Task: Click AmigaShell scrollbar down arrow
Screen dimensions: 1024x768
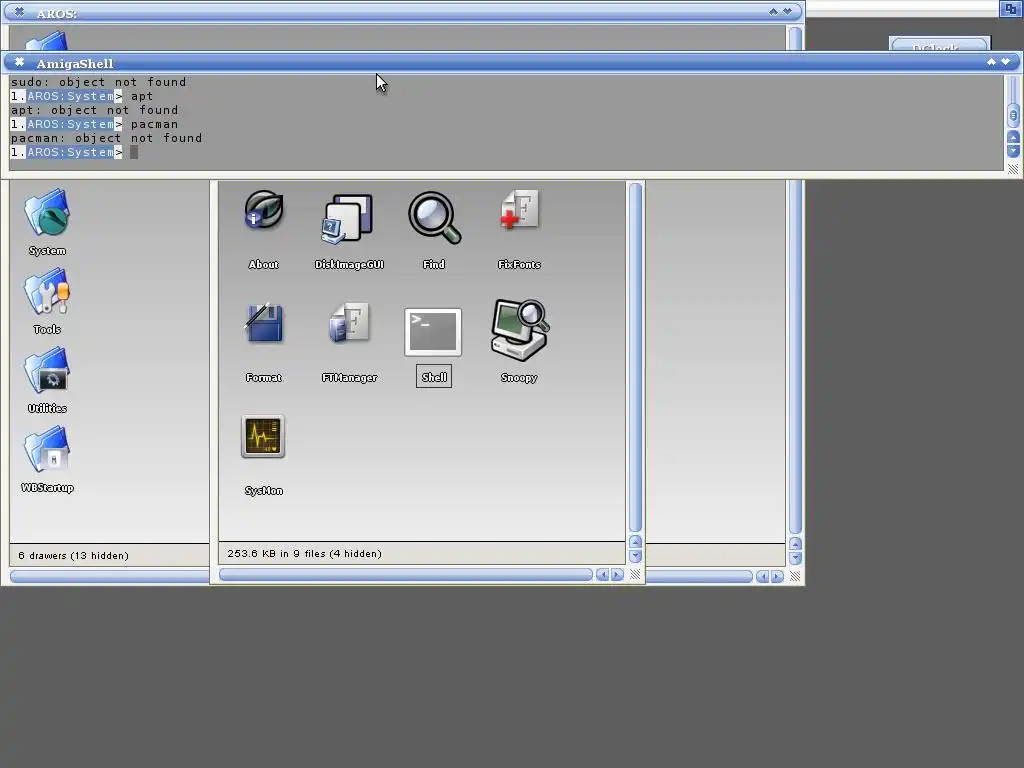Action: 1013,151
